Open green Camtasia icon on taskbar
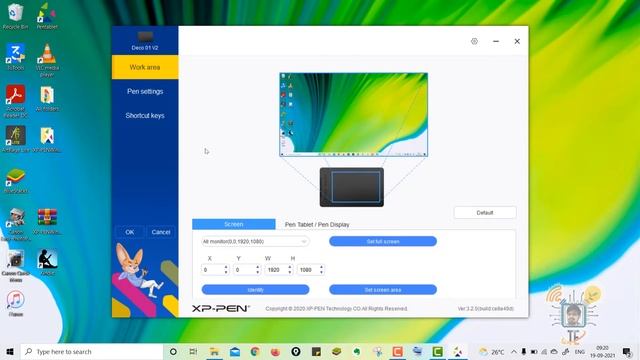 tap(437, 351)
